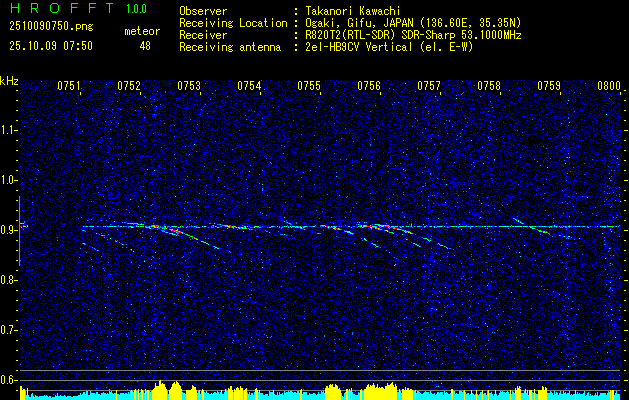
Task: Click the date stamp 25.10.09 07:50
Action: 51,46
